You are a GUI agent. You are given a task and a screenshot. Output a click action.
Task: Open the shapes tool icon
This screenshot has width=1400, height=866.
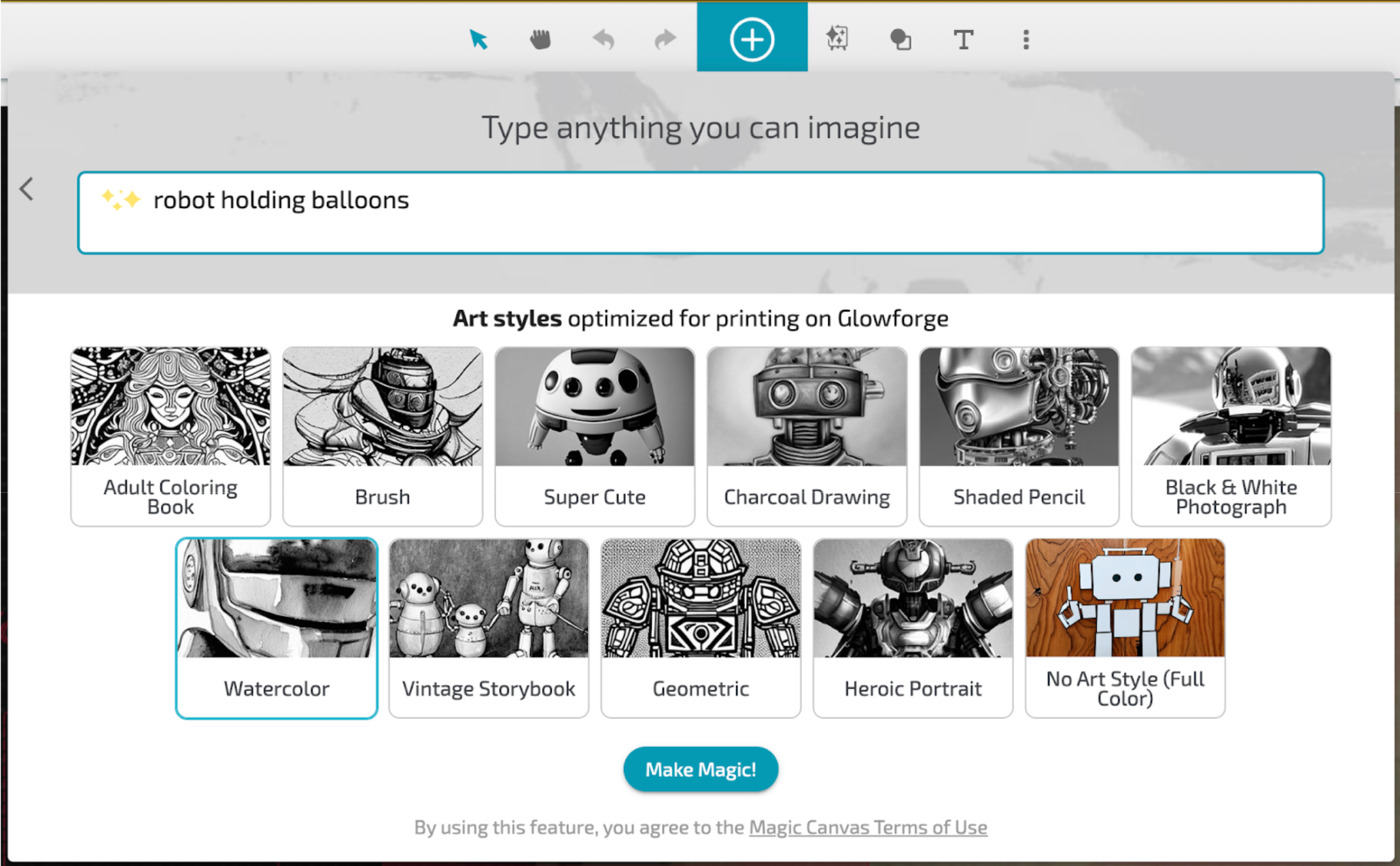pos(900,39)
